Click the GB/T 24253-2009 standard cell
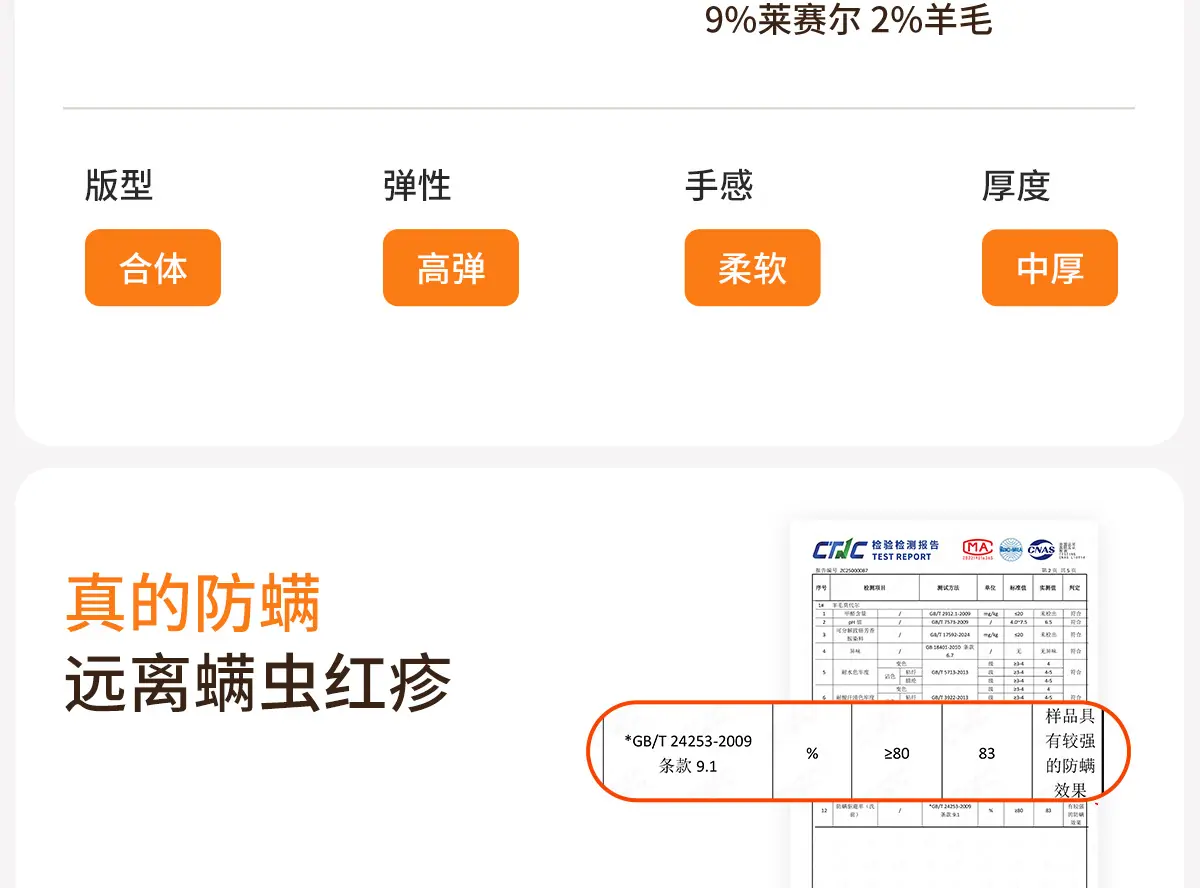The image size is (1200, 888). point(687,753)
